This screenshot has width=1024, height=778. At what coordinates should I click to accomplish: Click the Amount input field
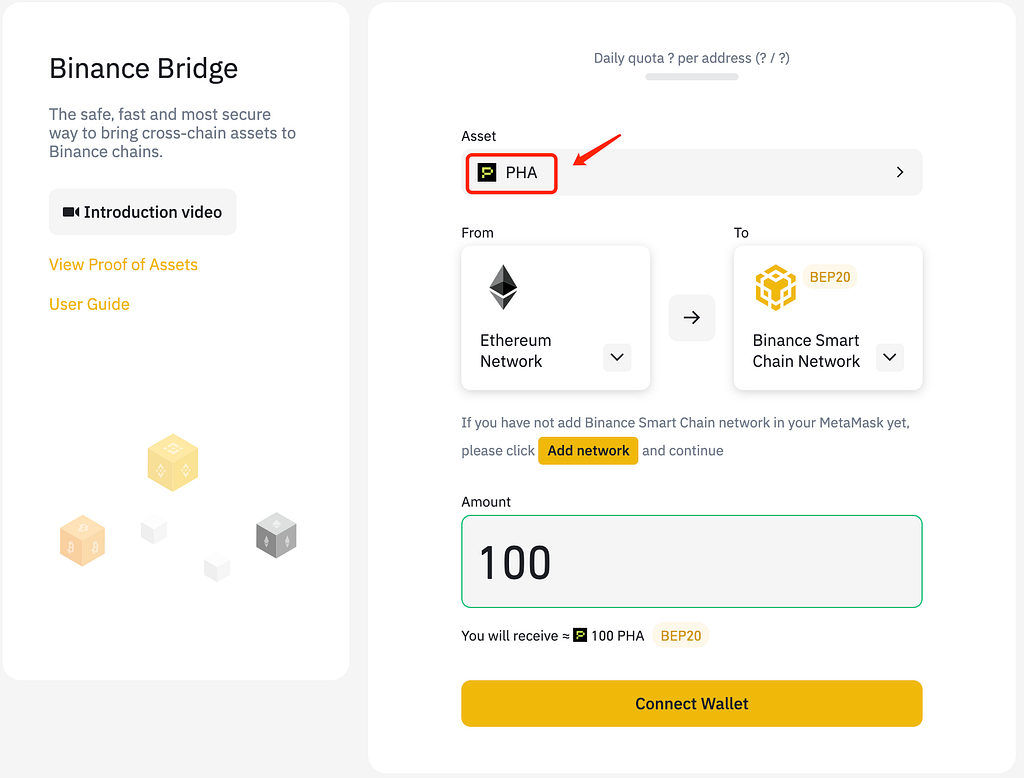[x=692, y=561]
